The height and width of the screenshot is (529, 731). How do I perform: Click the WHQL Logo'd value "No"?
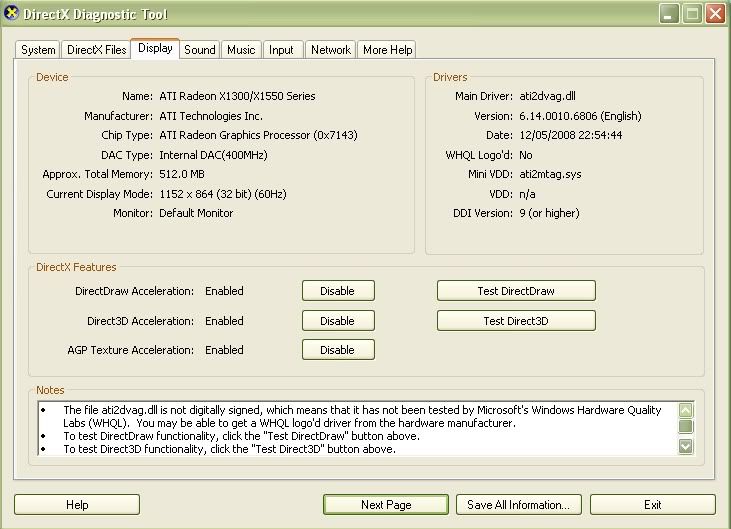pos(526,155)
